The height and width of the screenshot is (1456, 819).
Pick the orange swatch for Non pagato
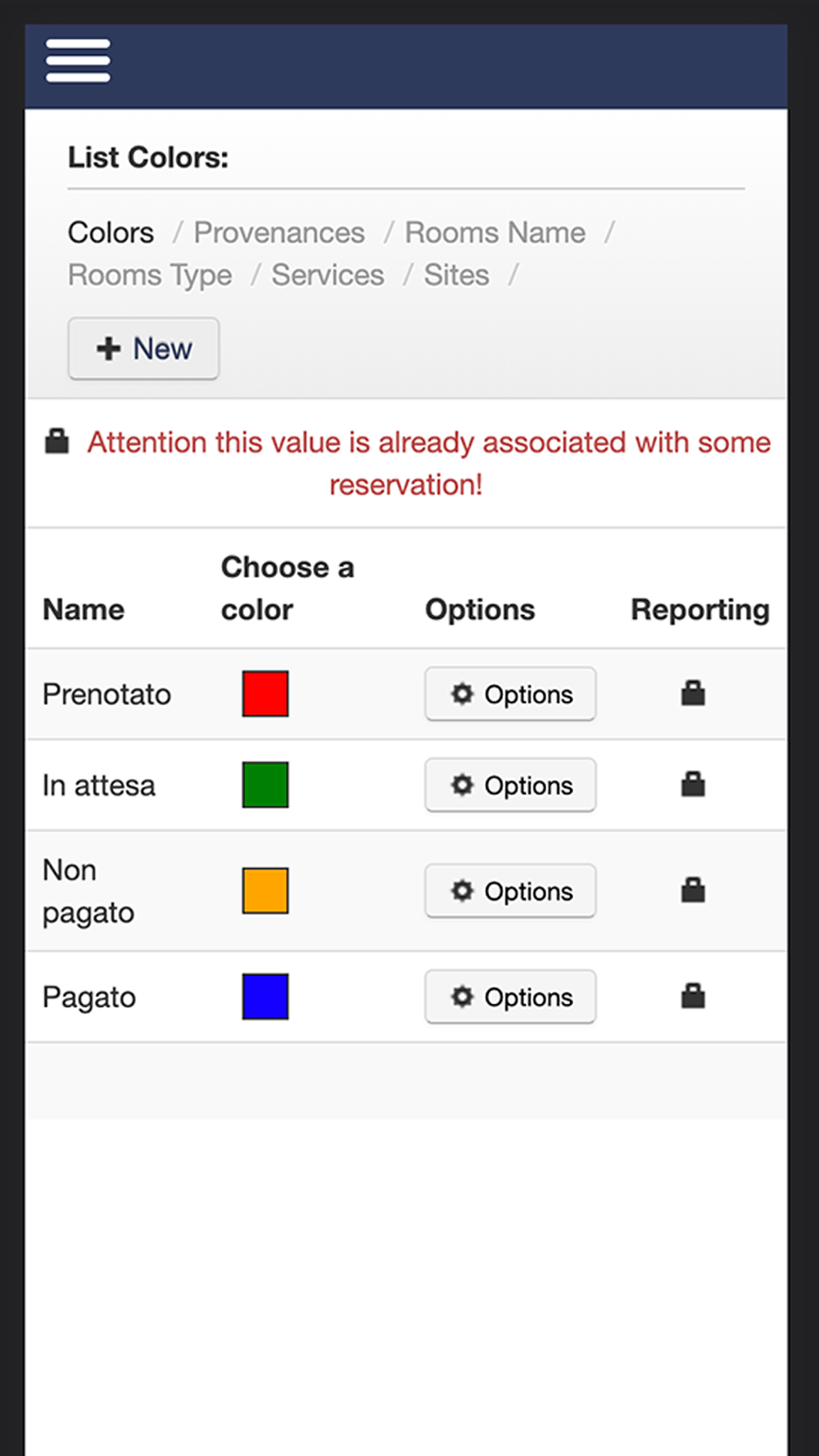265,890
